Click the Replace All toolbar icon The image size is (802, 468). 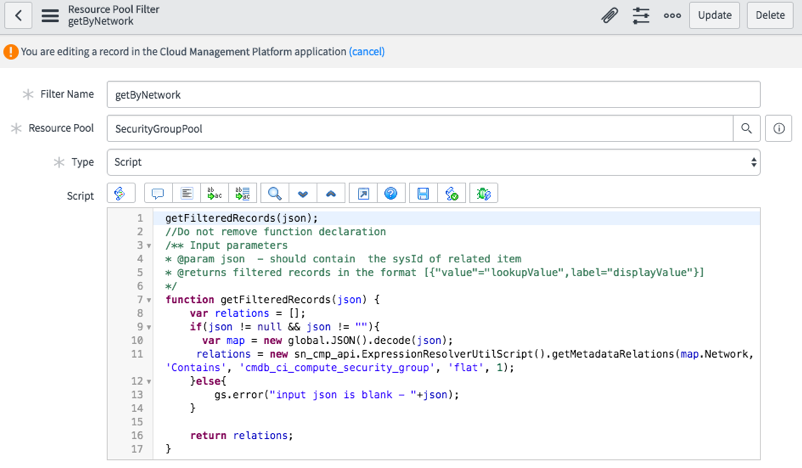coord(242,193)
